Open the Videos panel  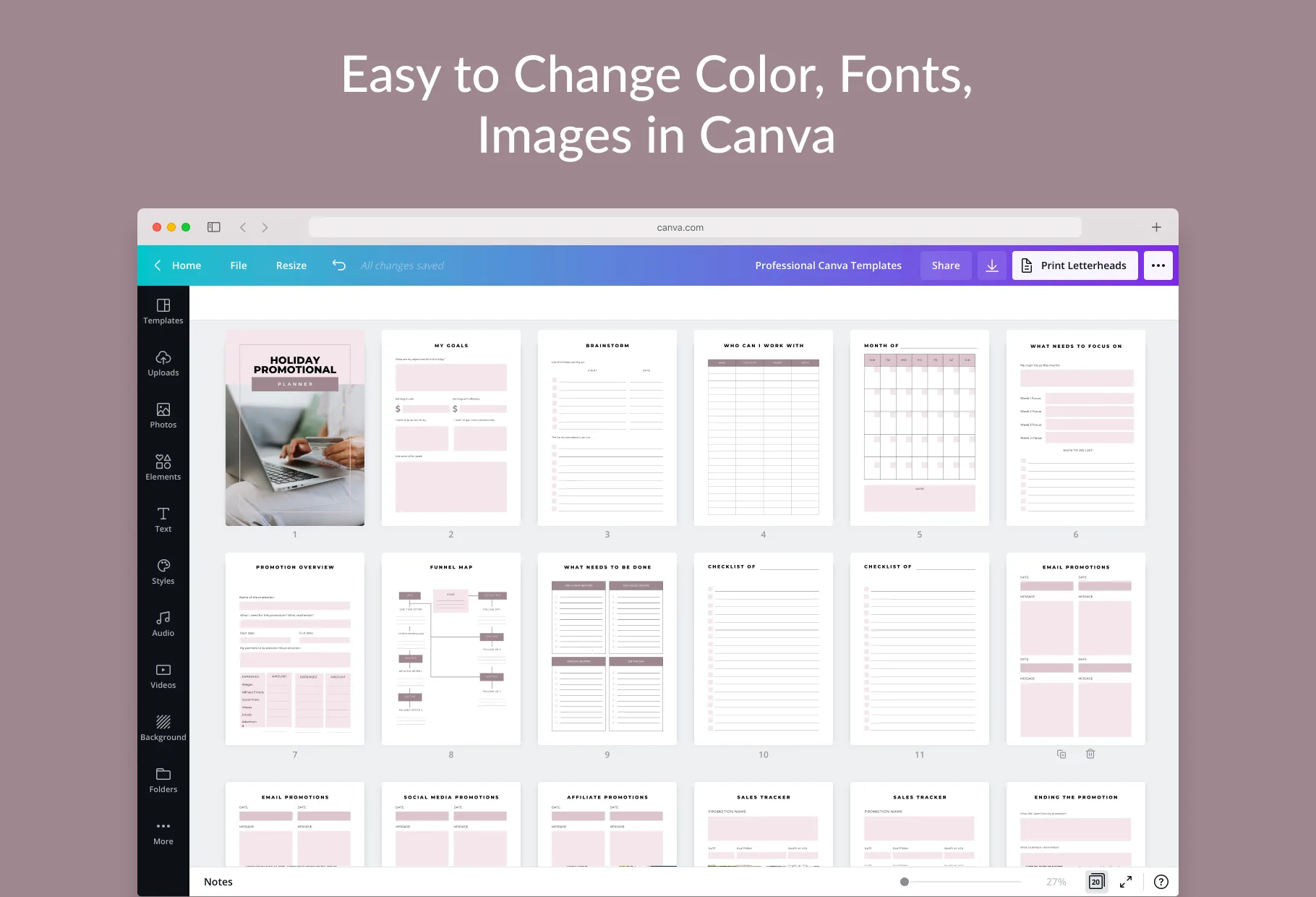tap(163, 676)
